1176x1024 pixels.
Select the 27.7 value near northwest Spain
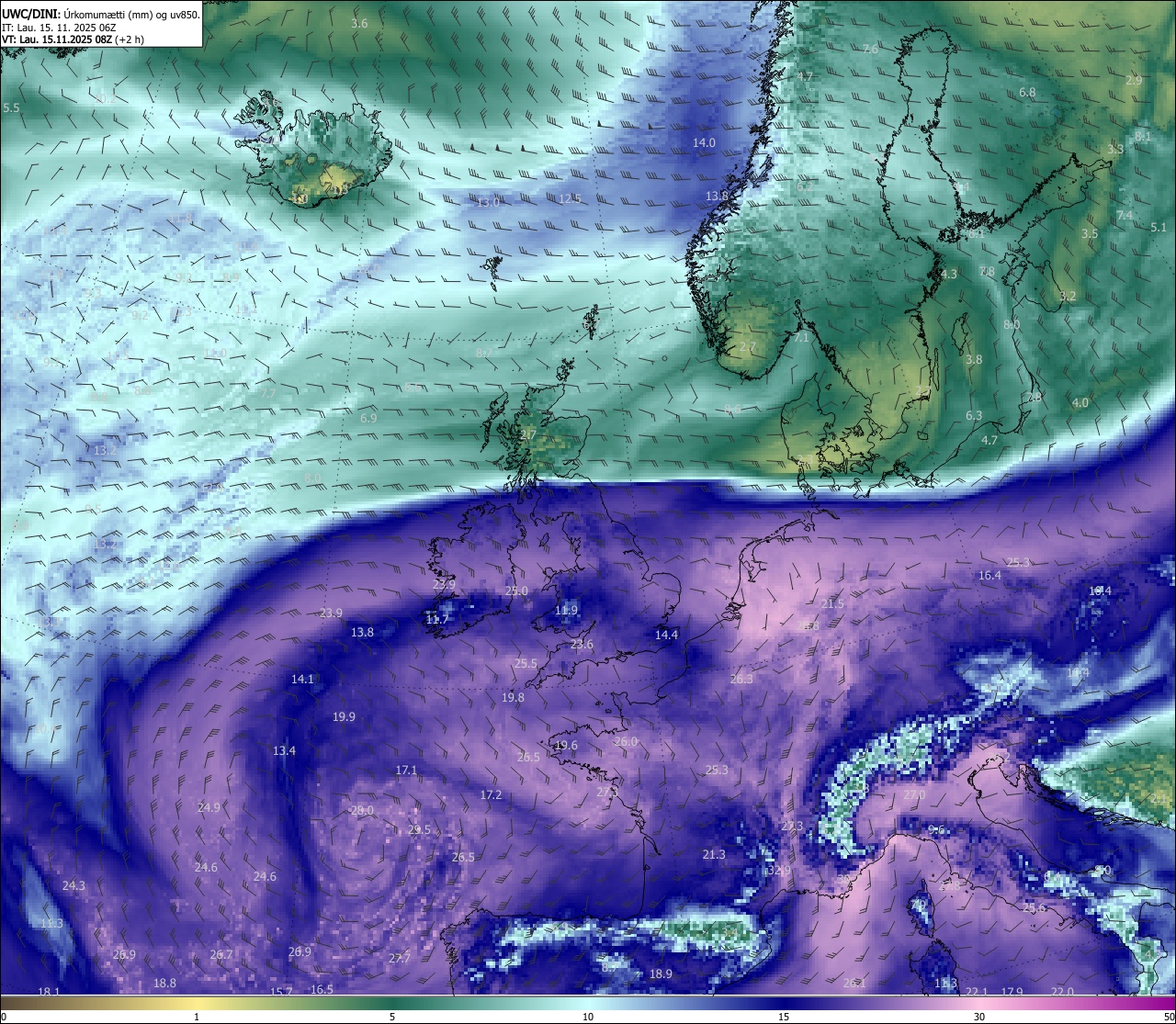pyautogui.click(x=399, y=958)
